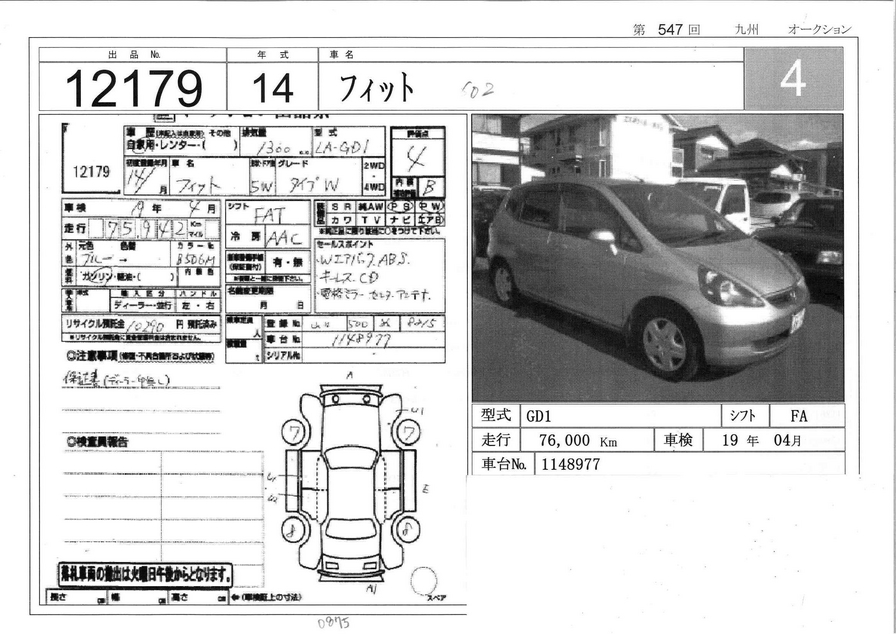Click the printed chassis number 1148977
The height and width of the screenshot is (634, 896).
tap(570, 464)
